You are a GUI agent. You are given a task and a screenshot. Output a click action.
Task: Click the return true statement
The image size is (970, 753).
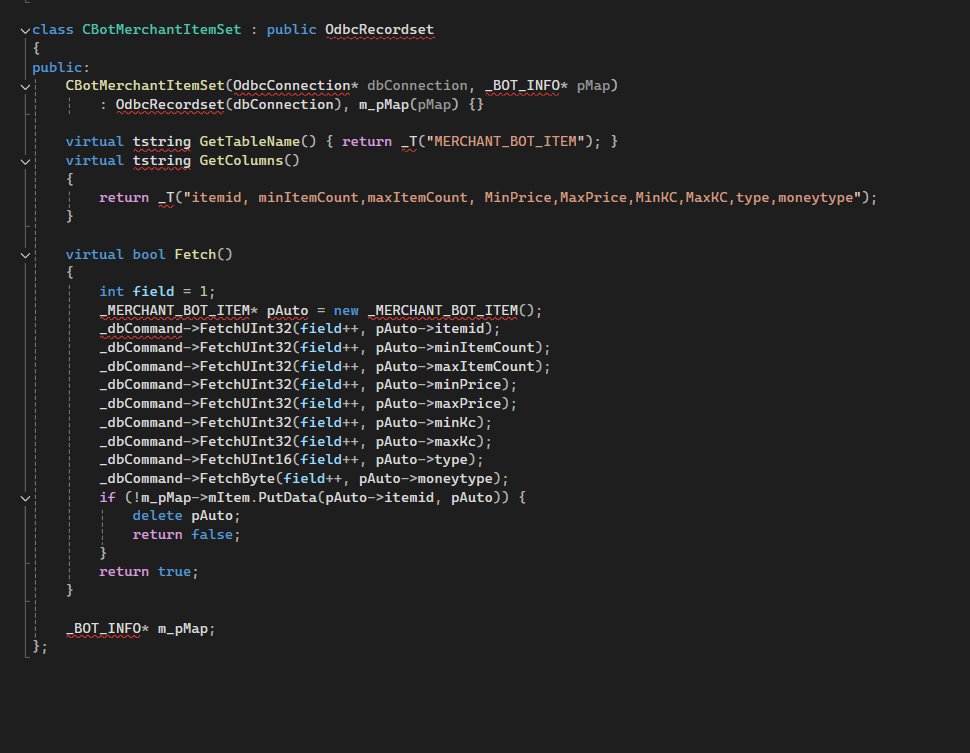coord(148,572)
